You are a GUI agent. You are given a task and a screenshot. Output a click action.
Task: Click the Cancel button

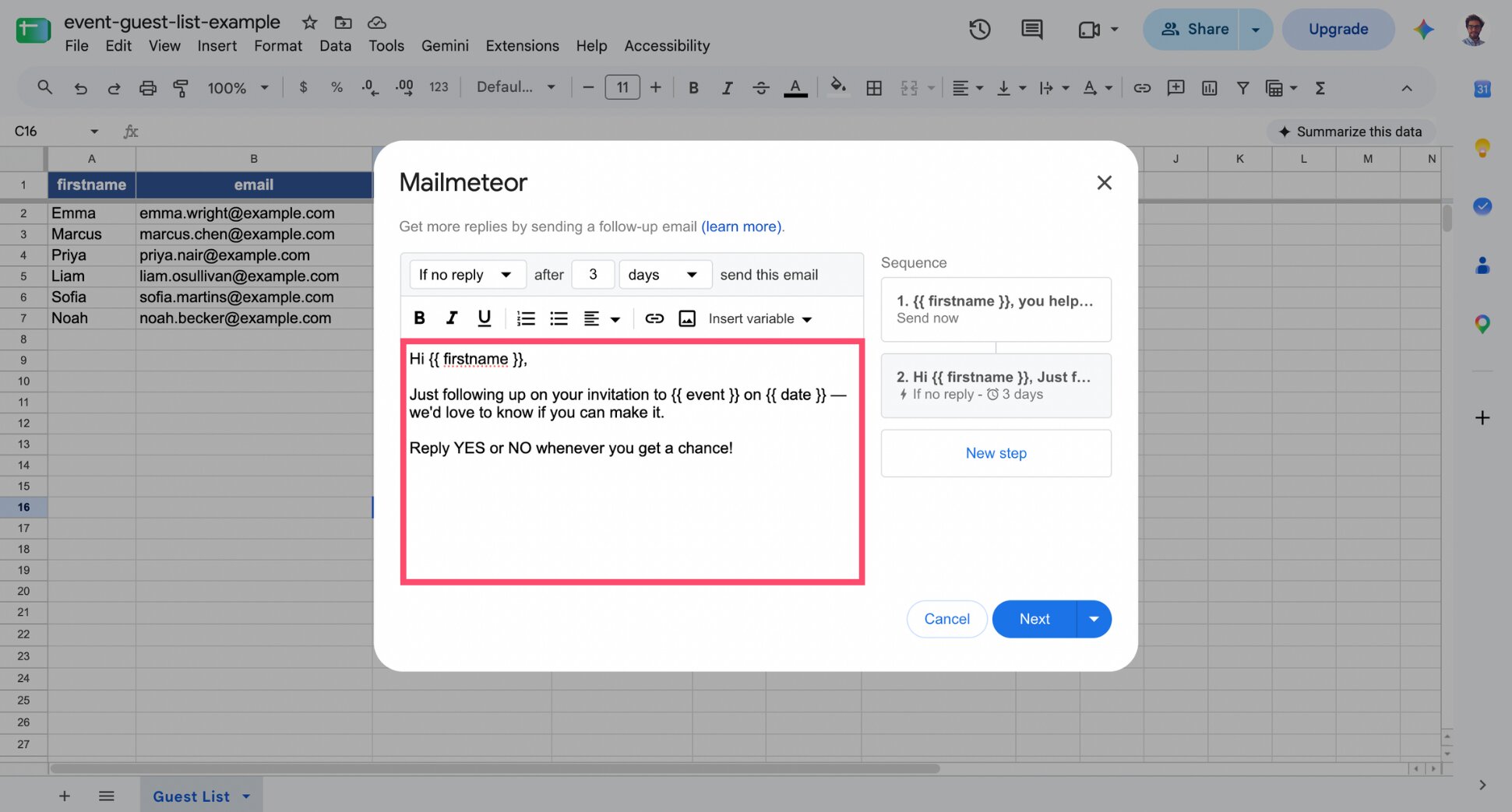(x=946, y=619)
